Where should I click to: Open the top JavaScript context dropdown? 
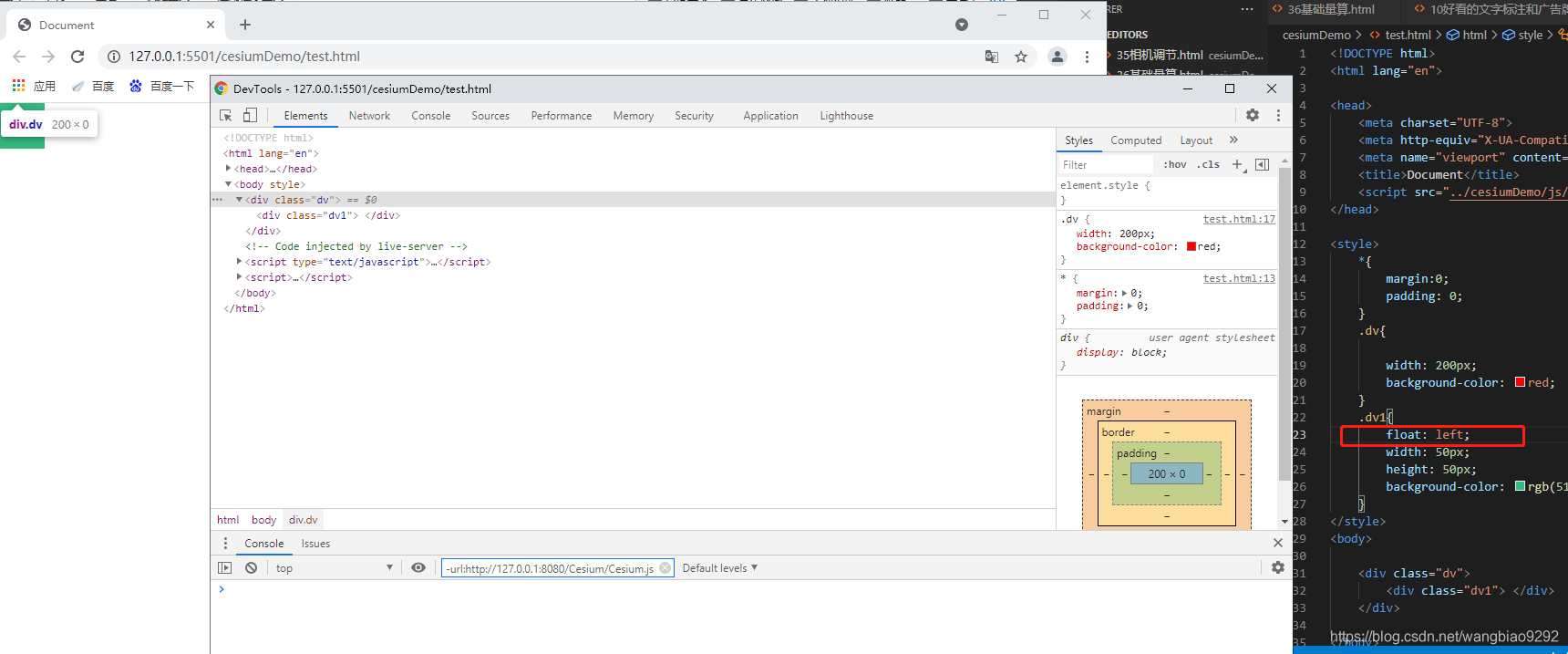pos(334,568)
